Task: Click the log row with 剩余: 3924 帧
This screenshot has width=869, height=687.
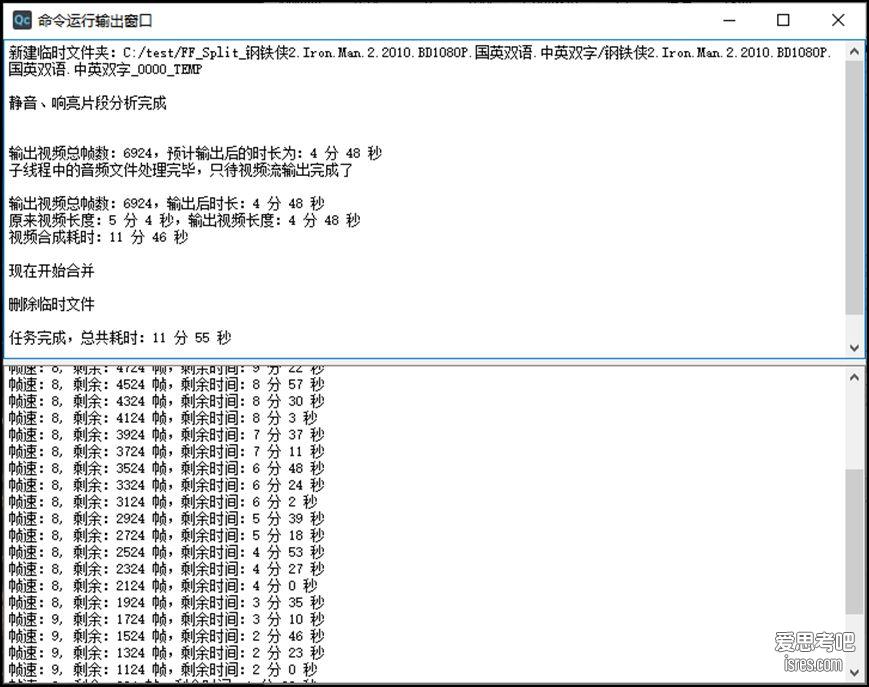Action: pos(166,435)
